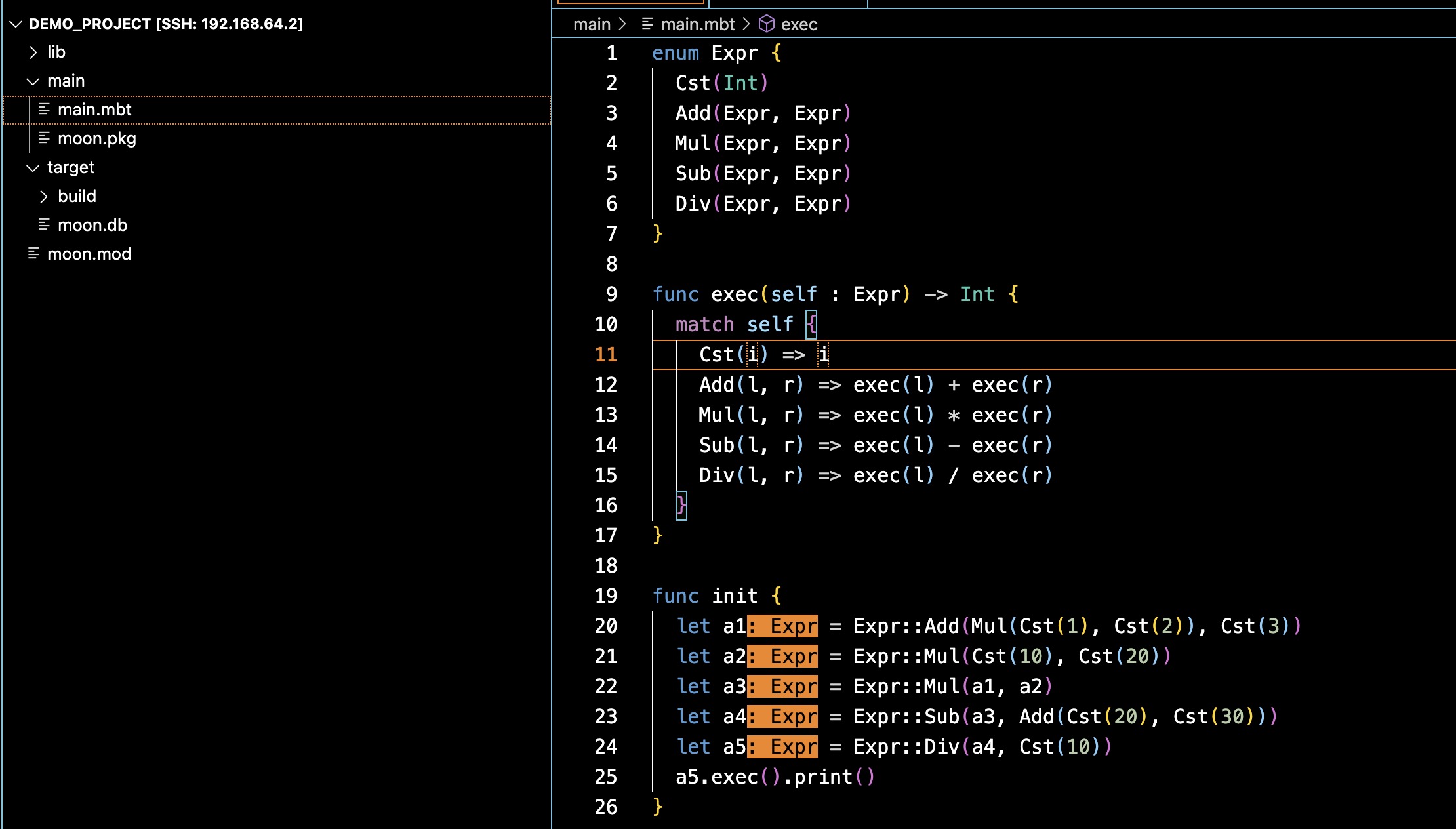Click 'Add(l, r)' pattern on line 12
The image size is (1456, 829).
tap(752, 385)
